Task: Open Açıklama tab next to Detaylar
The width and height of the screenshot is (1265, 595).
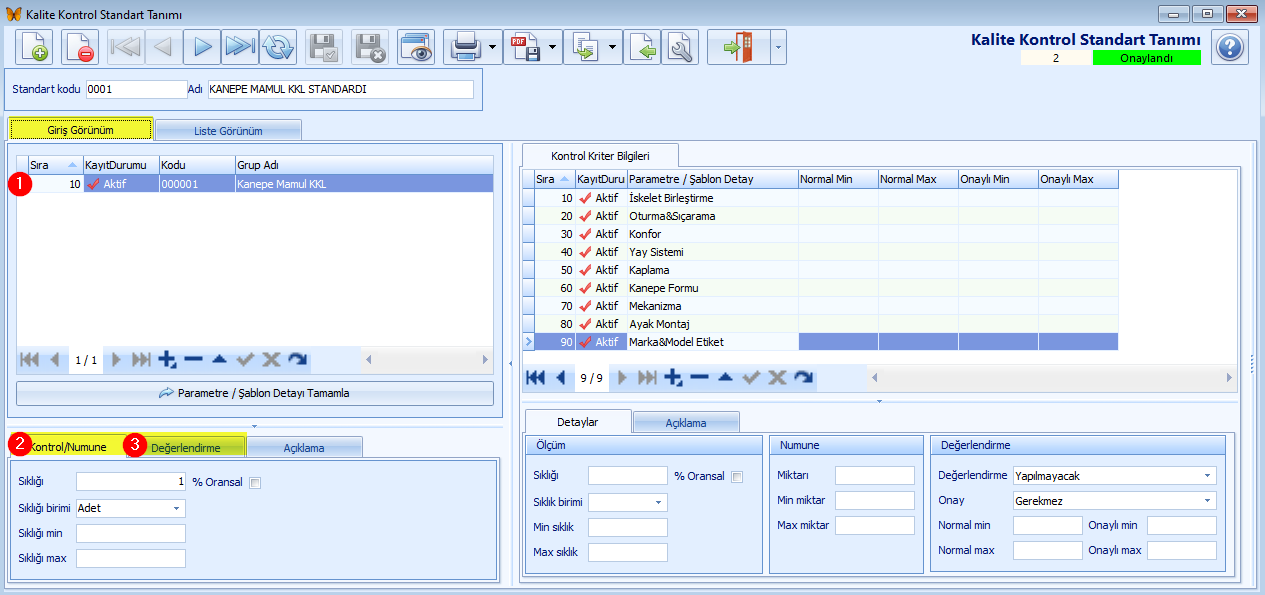Action: [x=686, y=422]
